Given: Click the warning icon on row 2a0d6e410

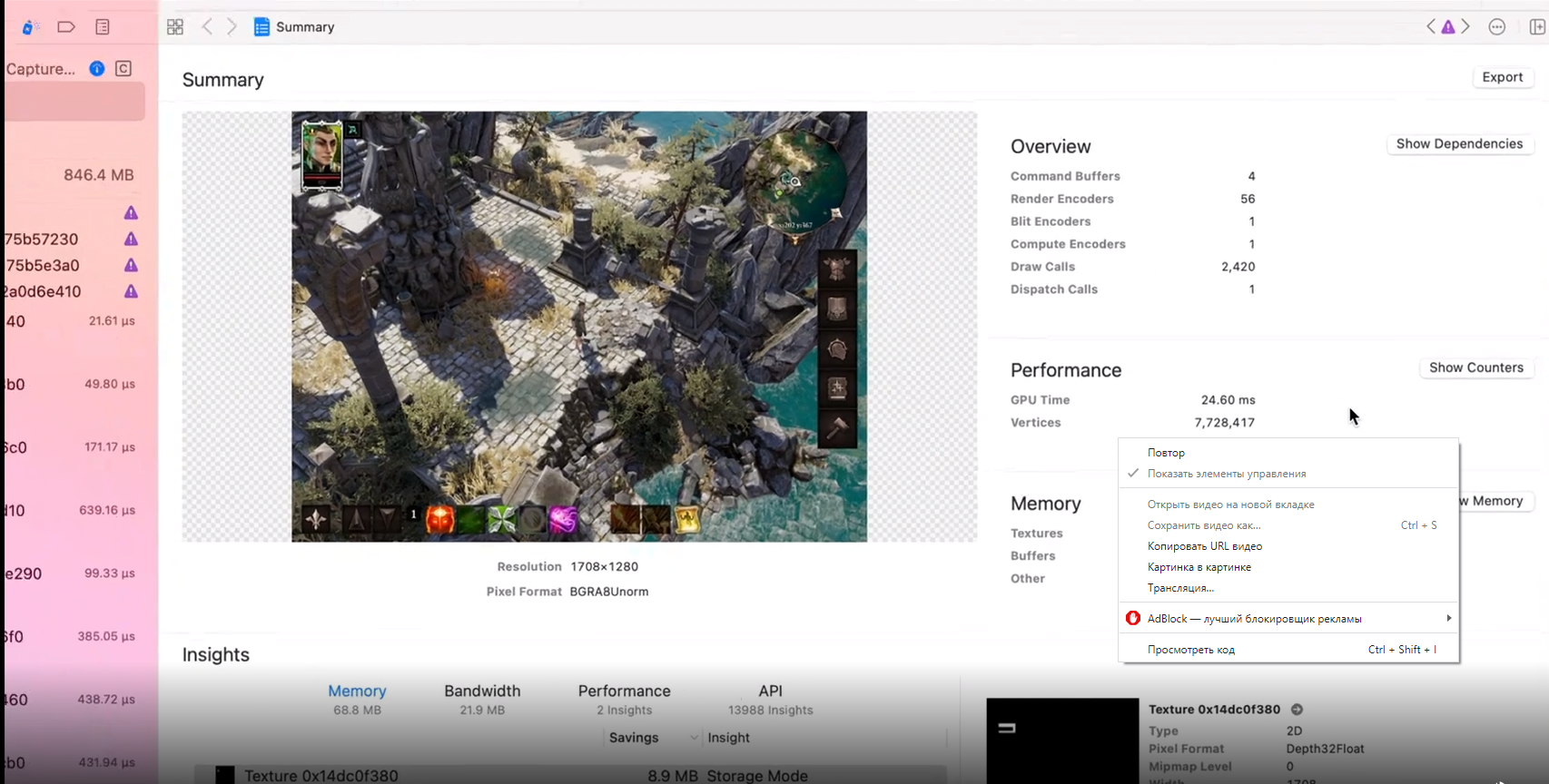Looking at the screenshot, I should tap(131, 292).
